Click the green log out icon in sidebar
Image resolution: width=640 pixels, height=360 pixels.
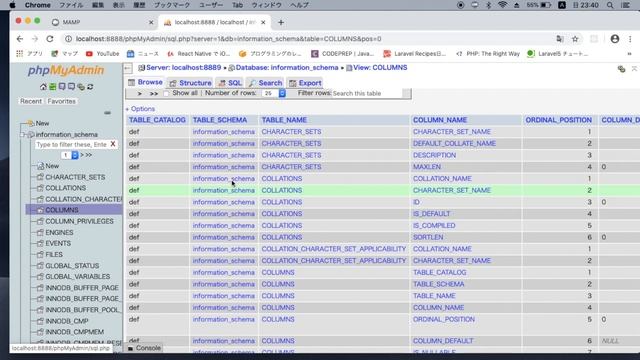tap(53, 87)
